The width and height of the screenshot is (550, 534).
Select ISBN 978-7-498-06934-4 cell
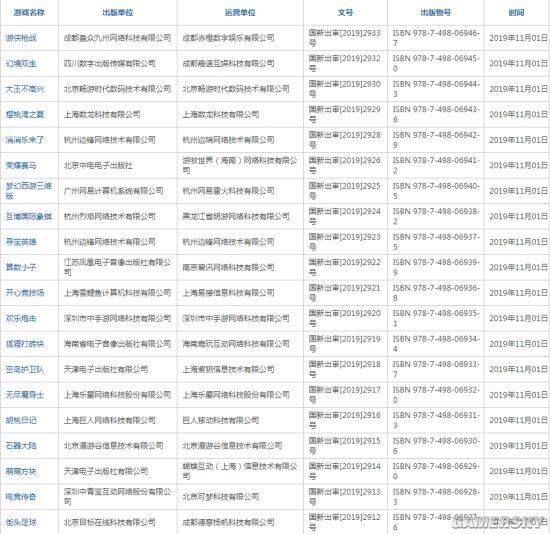(436, 344)
